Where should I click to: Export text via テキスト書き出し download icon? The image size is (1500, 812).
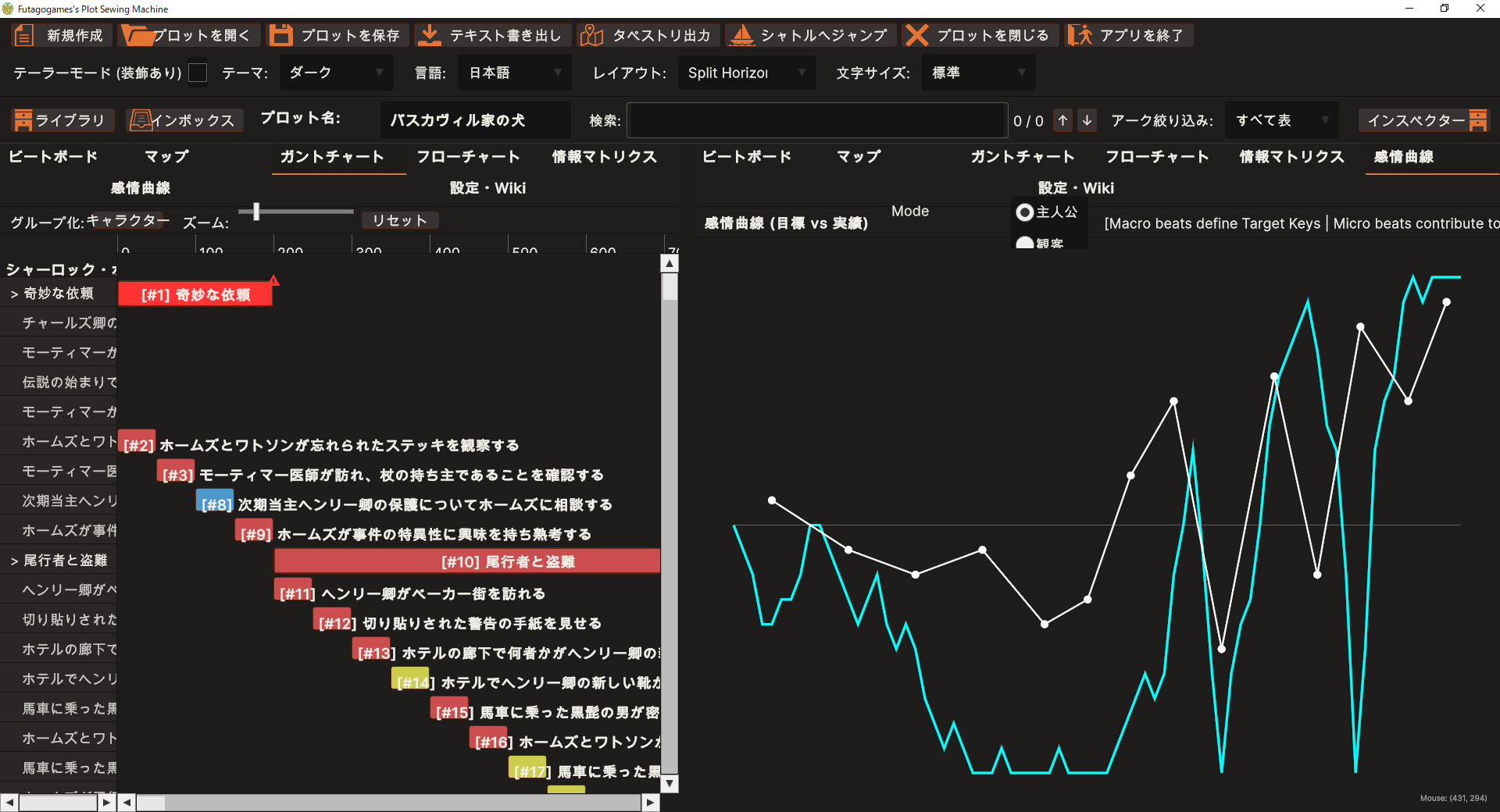pos(429,35)
